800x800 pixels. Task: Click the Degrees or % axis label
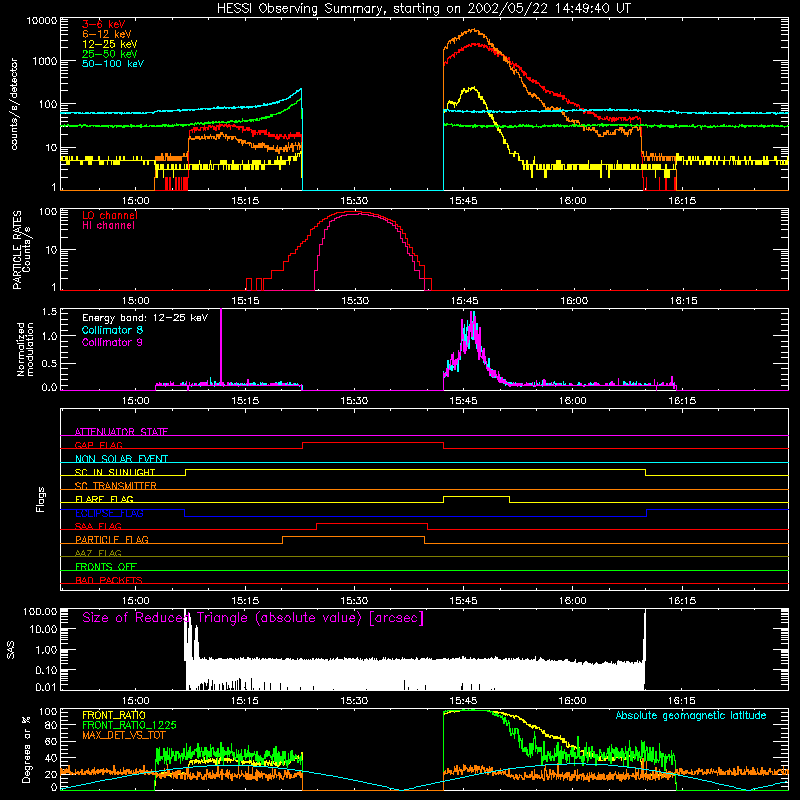point(26,749)
